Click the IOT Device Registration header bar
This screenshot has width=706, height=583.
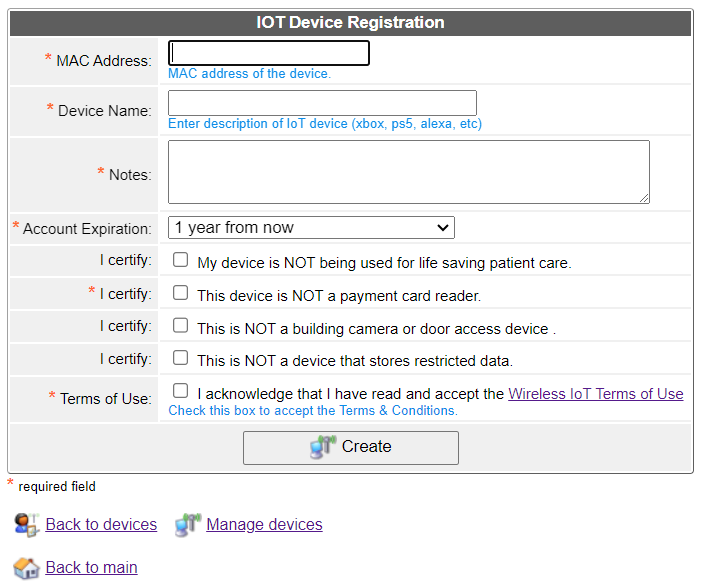click(350, 23)
